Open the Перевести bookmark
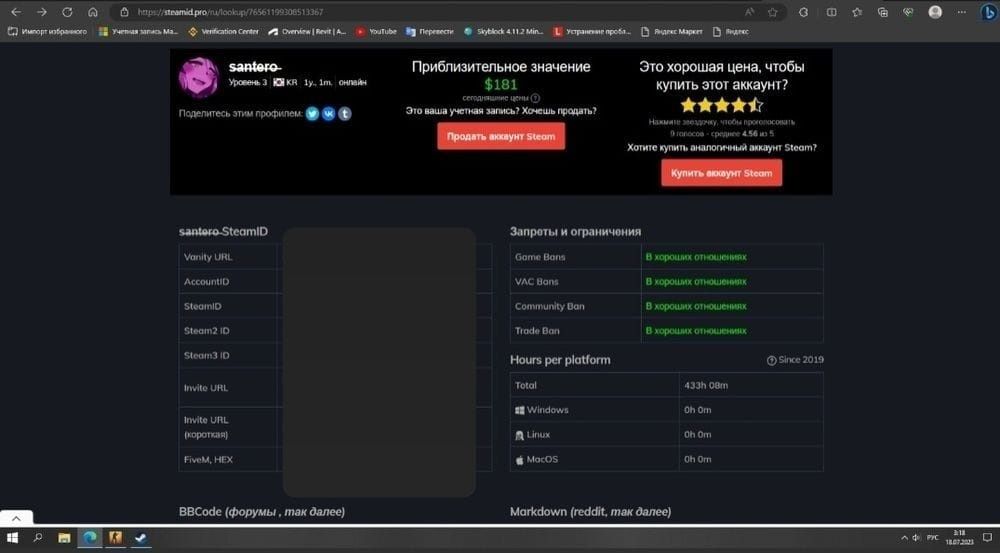The width and height of the screenshot is (1000, 553). pyautogui.click(x=429, y=31)
